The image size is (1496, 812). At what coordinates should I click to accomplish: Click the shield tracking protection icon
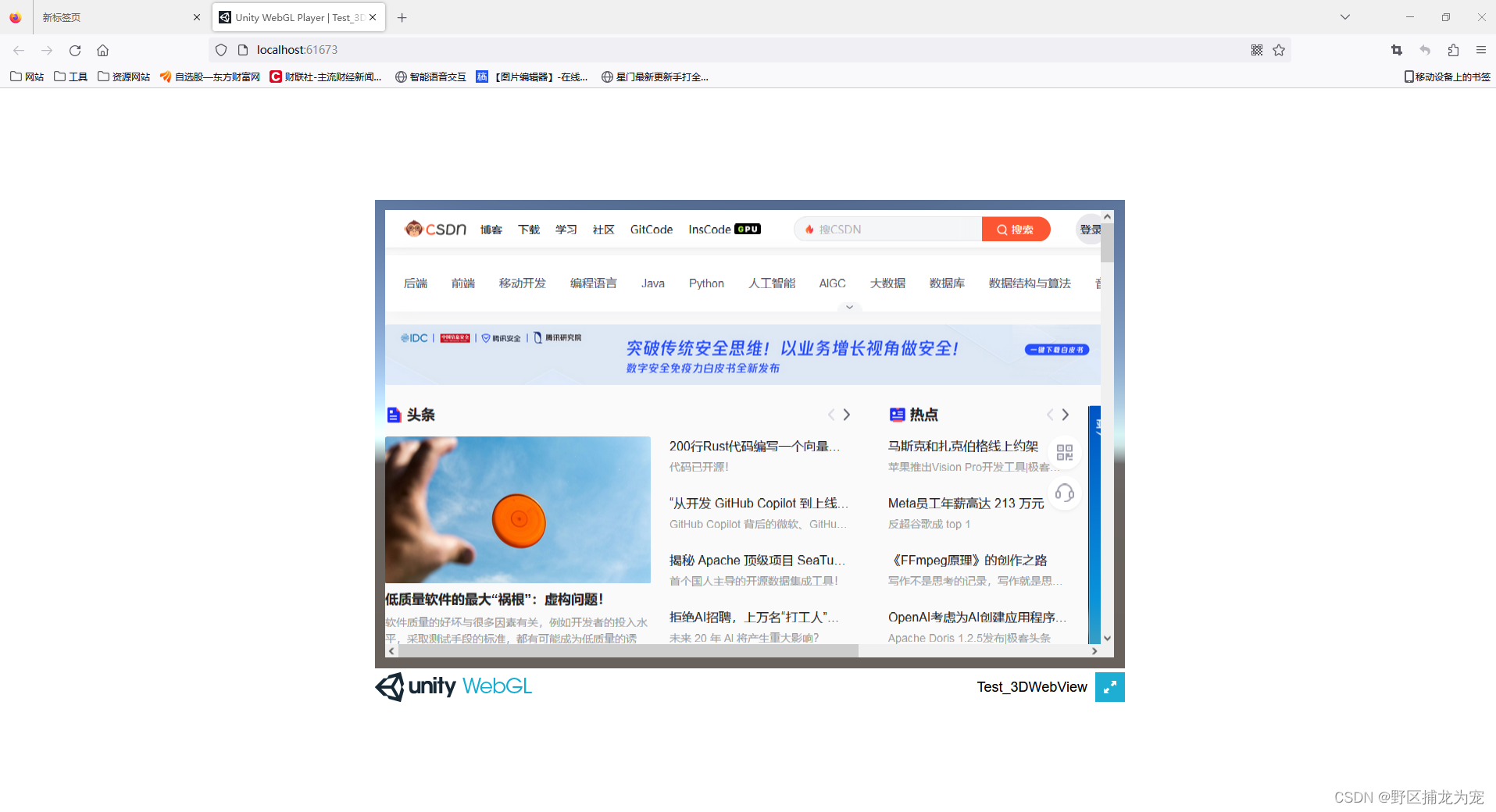[x=221, y=50]
